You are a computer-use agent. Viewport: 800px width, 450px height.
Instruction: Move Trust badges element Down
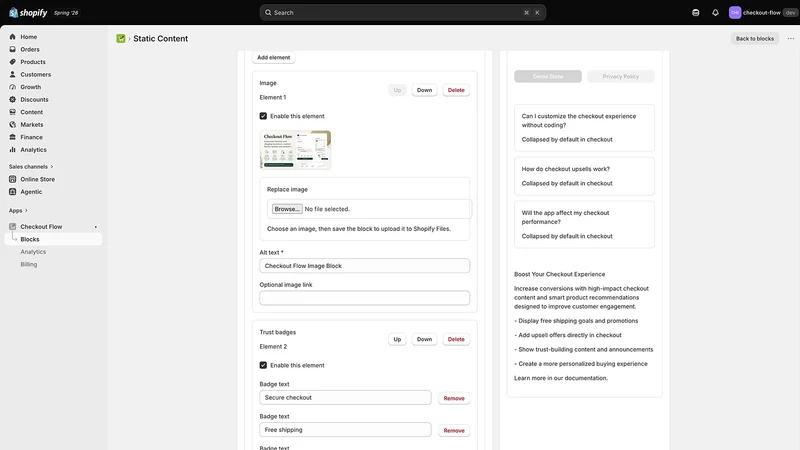[x=424, y=339]
